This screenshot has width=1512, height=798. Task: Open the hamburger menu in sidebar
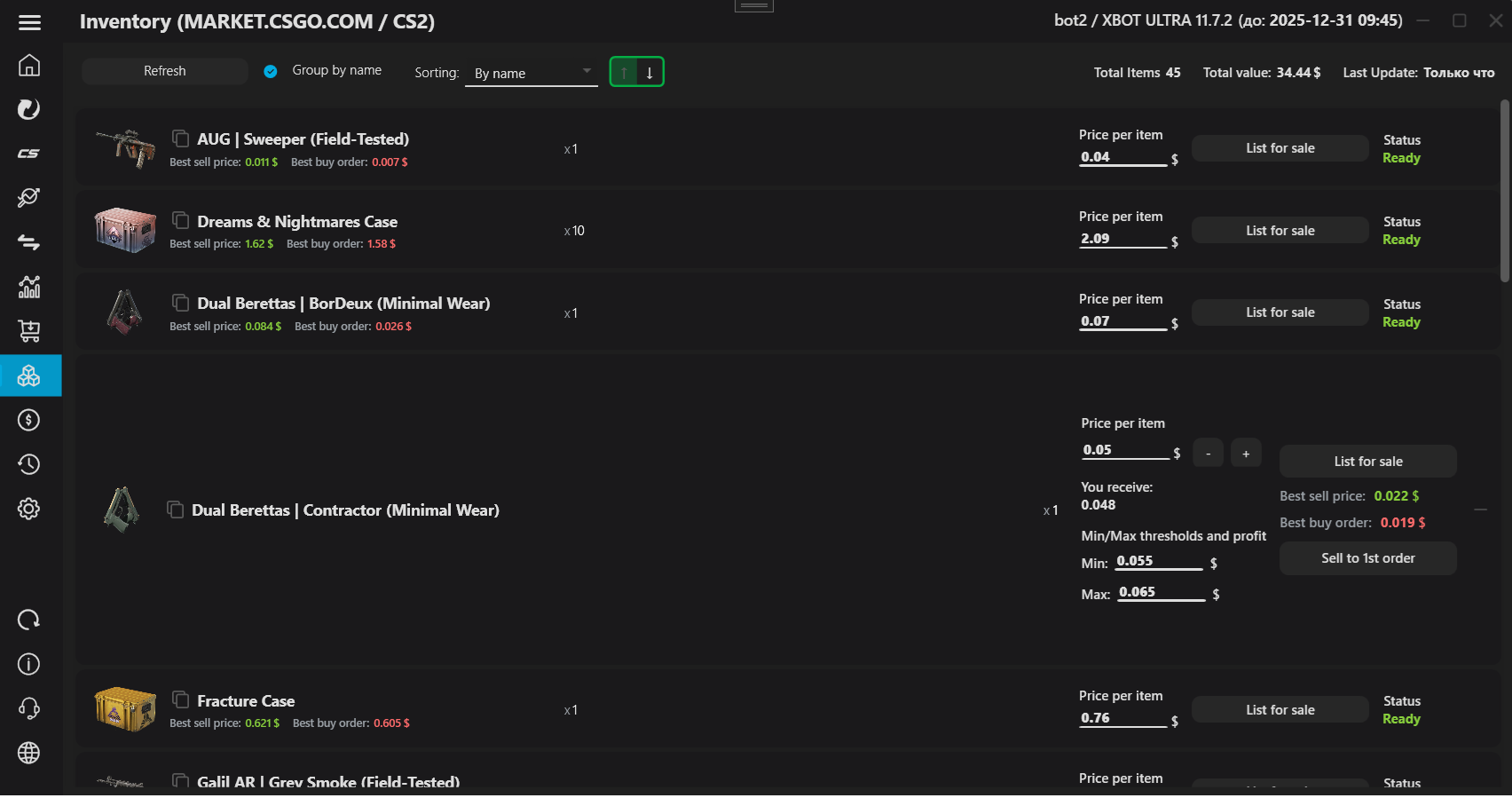tap(29, 23)
